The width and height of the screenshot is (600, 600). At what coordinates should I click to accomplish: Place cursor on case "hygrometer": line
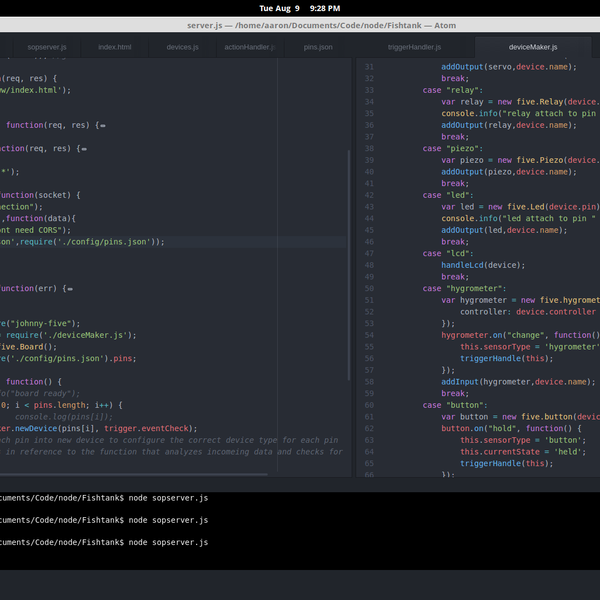click(x=464, y=289)
